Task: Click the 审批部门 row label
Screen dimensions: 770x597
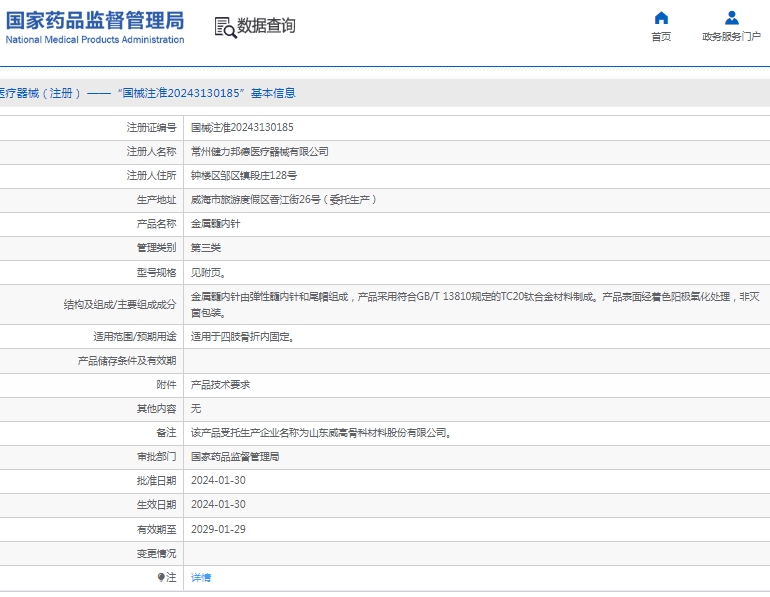Action: pos(156,457)
